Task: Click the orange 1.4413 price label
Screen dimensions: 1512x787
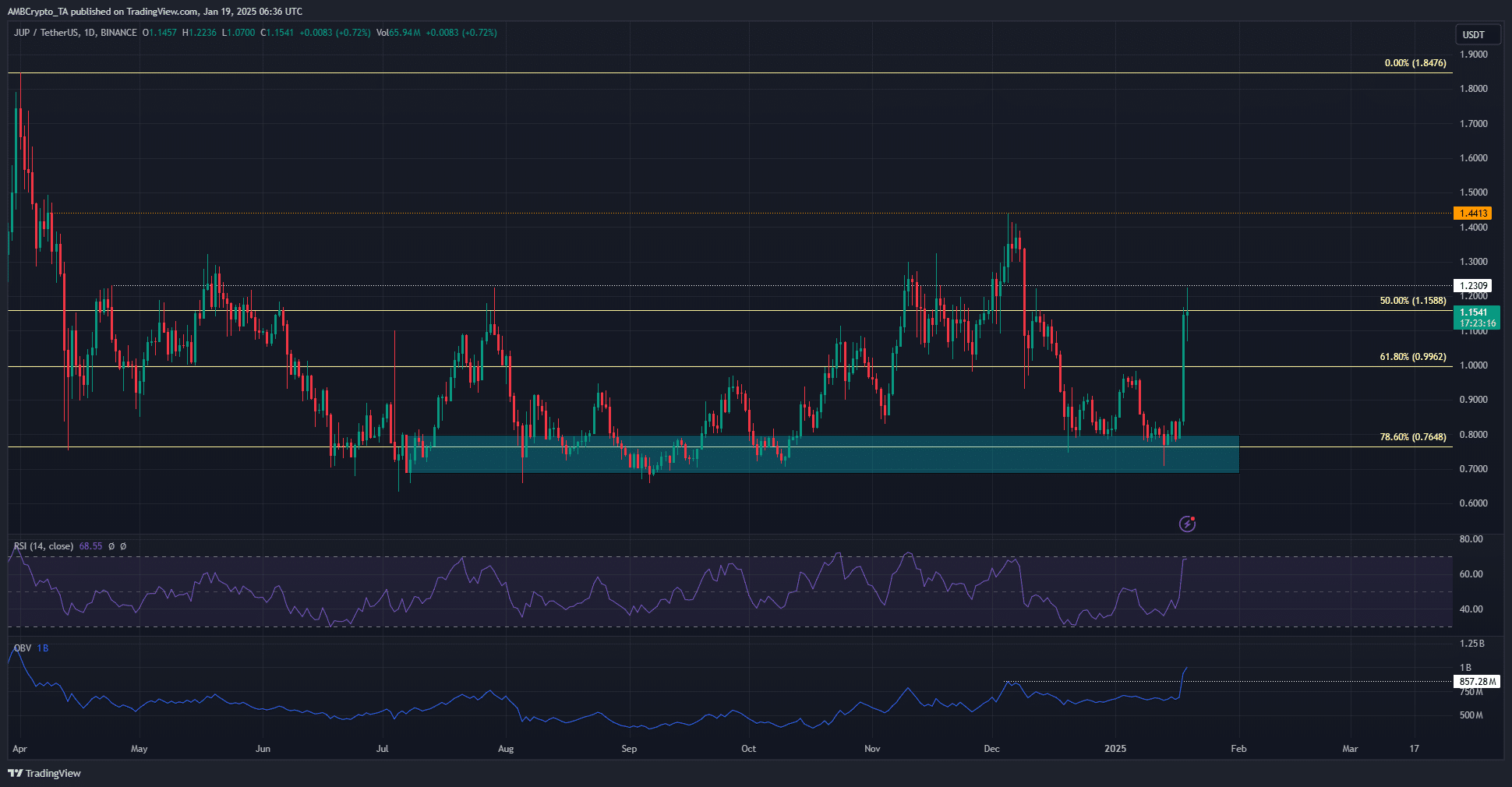Action: (x=1473, y=213)
